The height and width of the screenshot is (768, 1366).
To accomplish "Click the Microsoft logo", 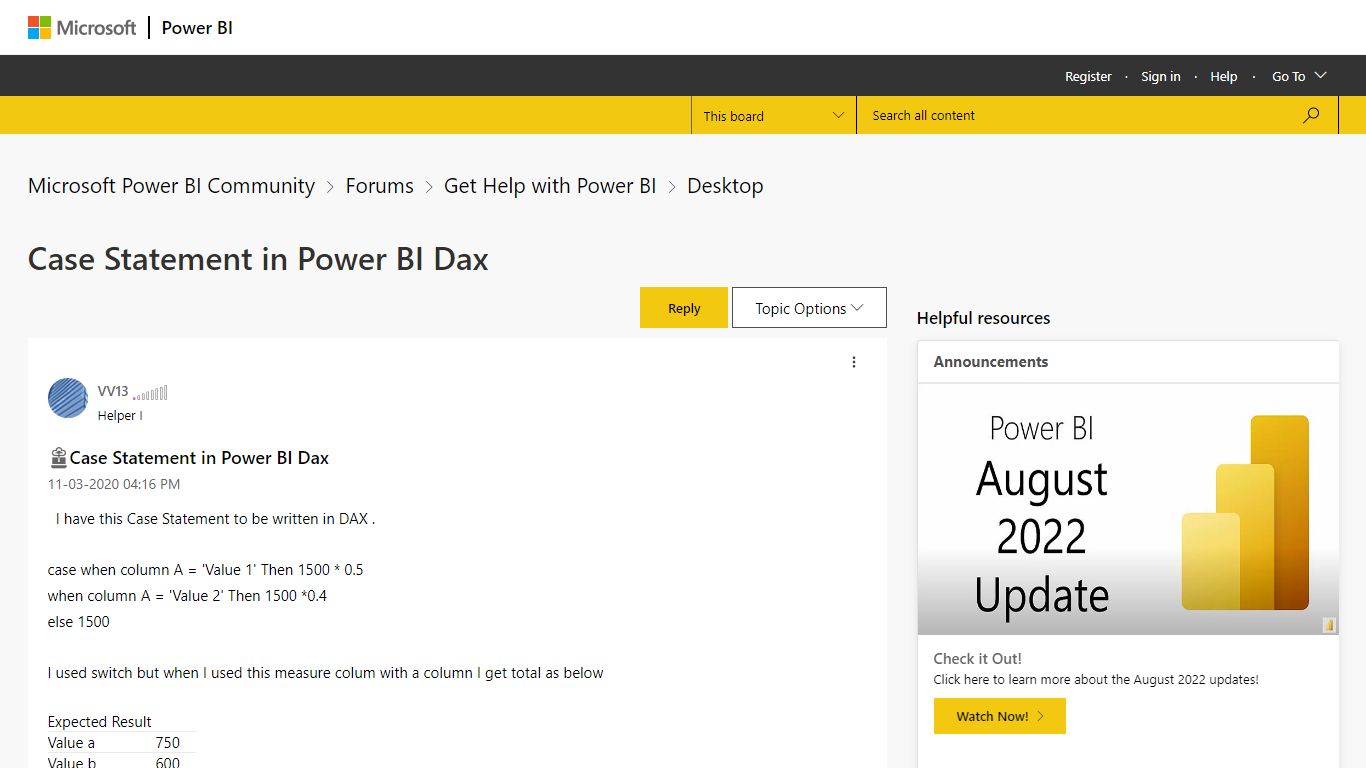I will (x=82, y=28).
